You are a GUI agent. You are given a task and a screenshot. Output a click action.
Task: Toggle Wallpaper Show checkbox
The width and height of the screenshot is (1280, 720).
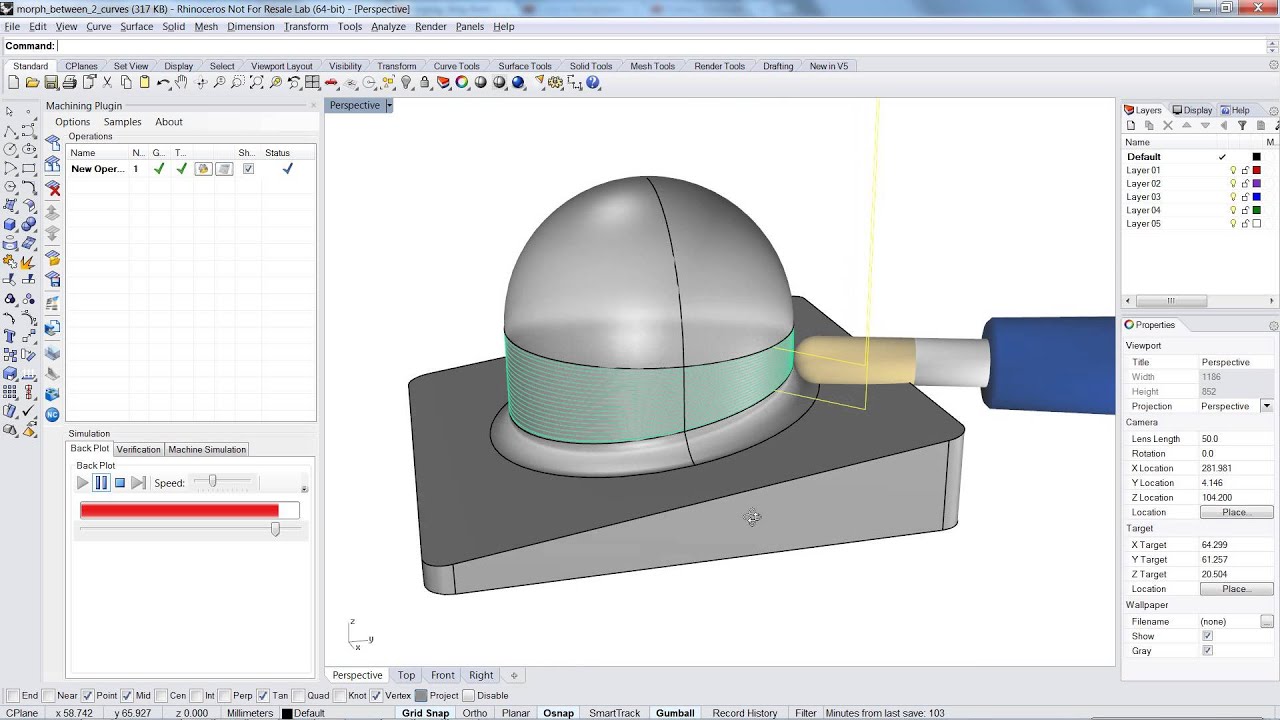pyautogui.click(x=1207, y=636)
